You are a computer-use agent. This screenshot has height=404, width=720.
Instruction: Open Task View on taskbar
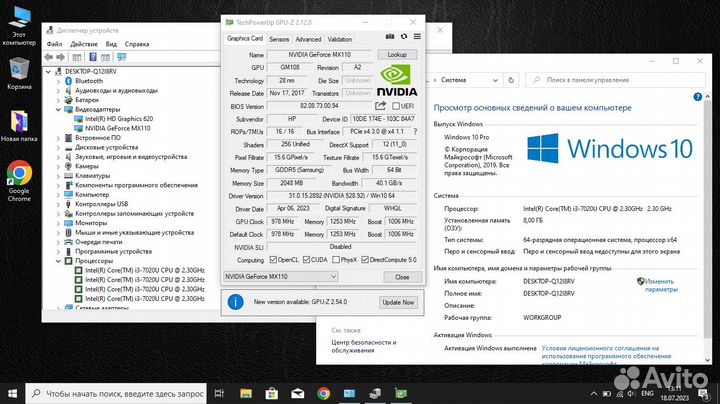(x=219, y=393)
